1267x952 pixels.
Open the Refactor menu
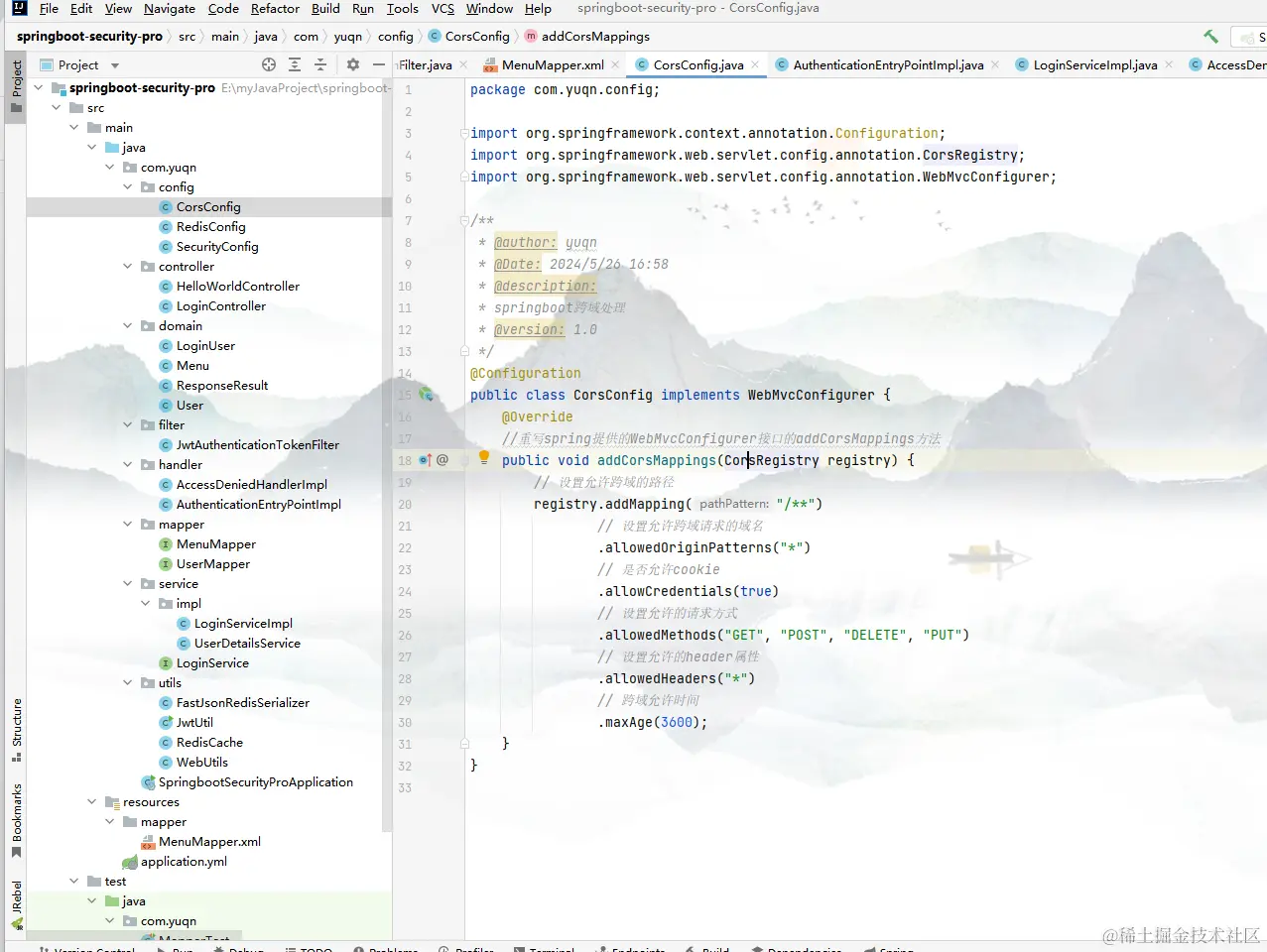coord(275,9)
